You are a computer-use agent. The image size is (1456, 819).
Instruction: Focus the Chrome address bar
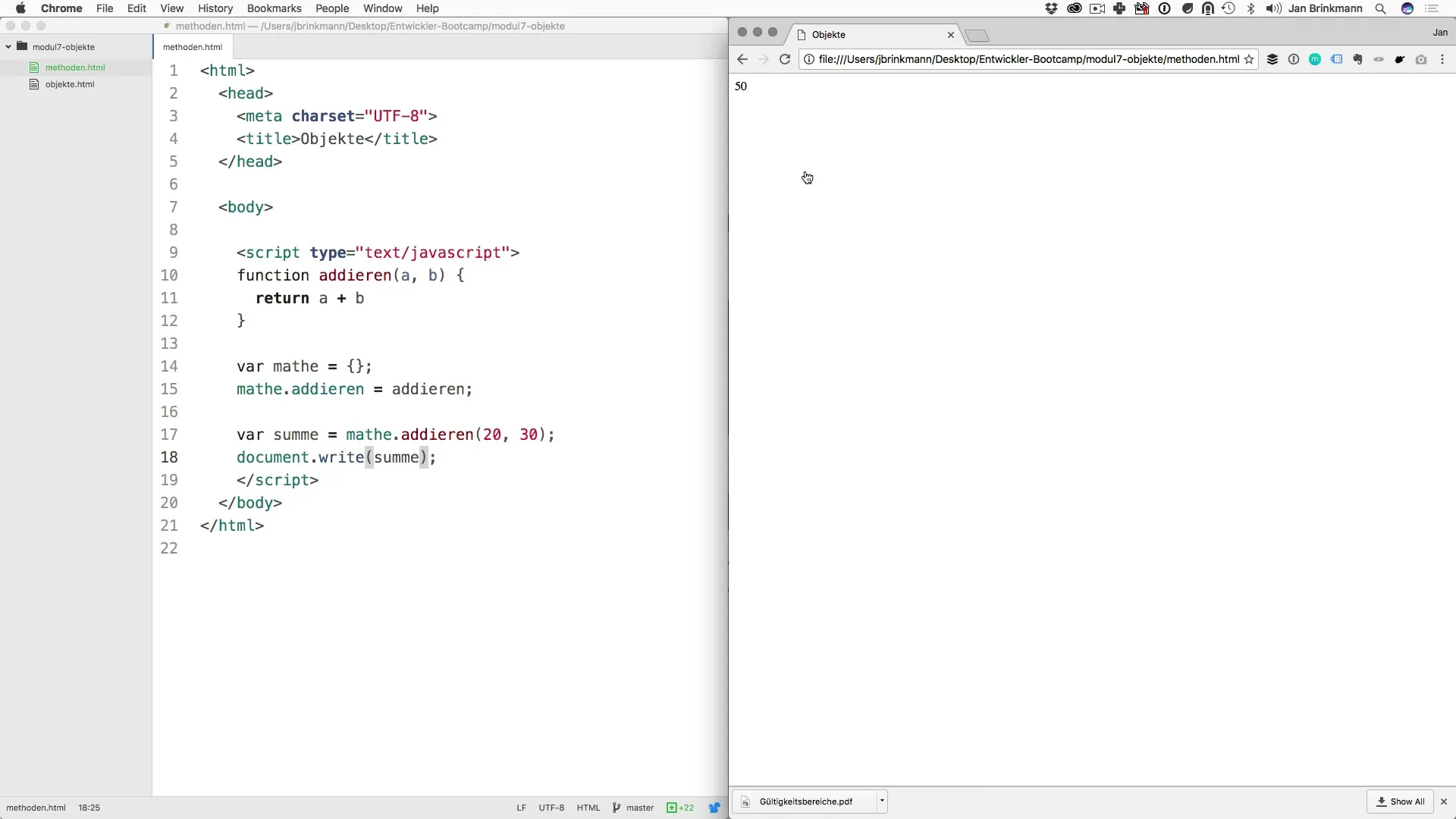pyautogui.click(x=1029, y=59)
